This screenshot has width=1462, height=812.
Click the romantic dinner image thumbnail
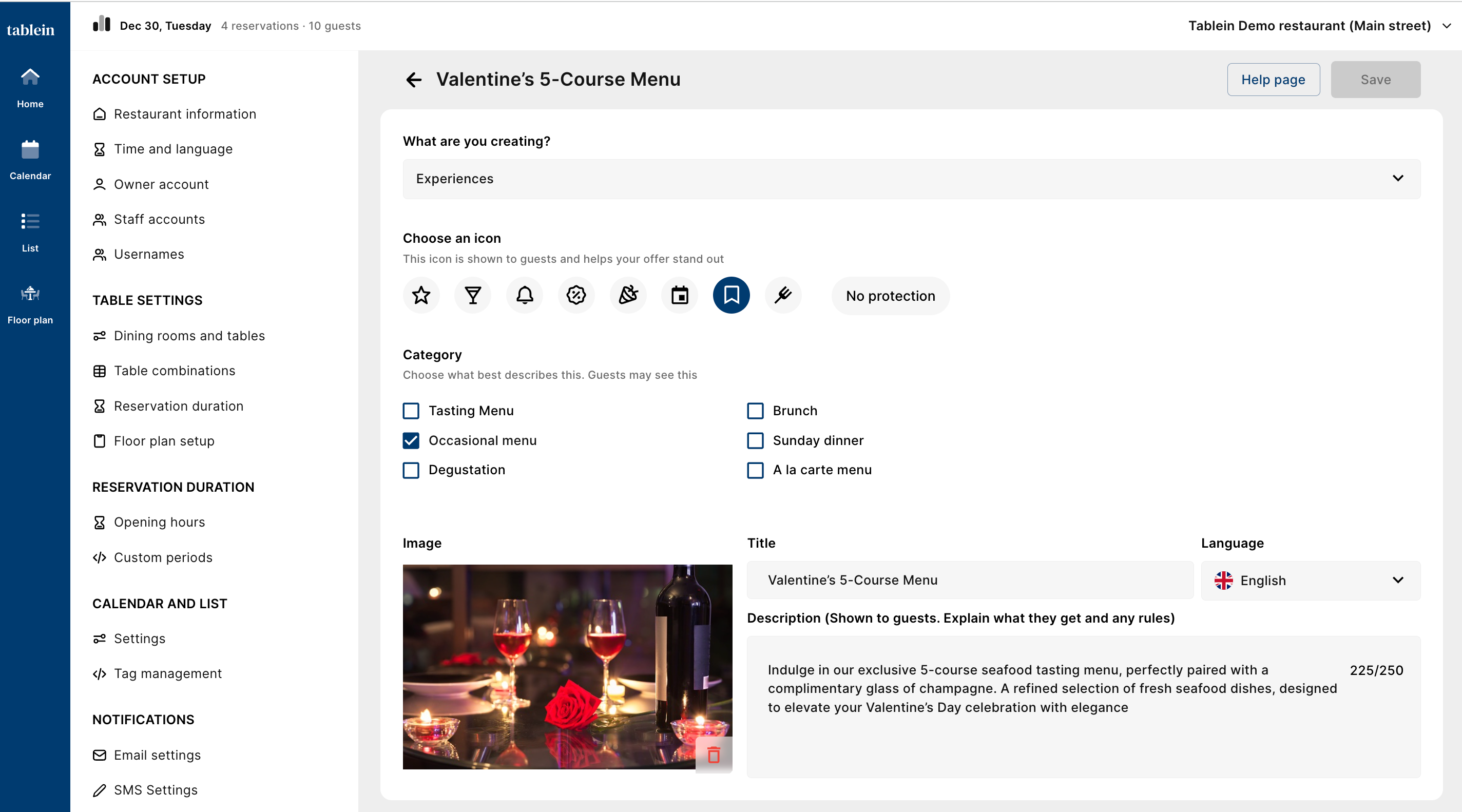548,666
